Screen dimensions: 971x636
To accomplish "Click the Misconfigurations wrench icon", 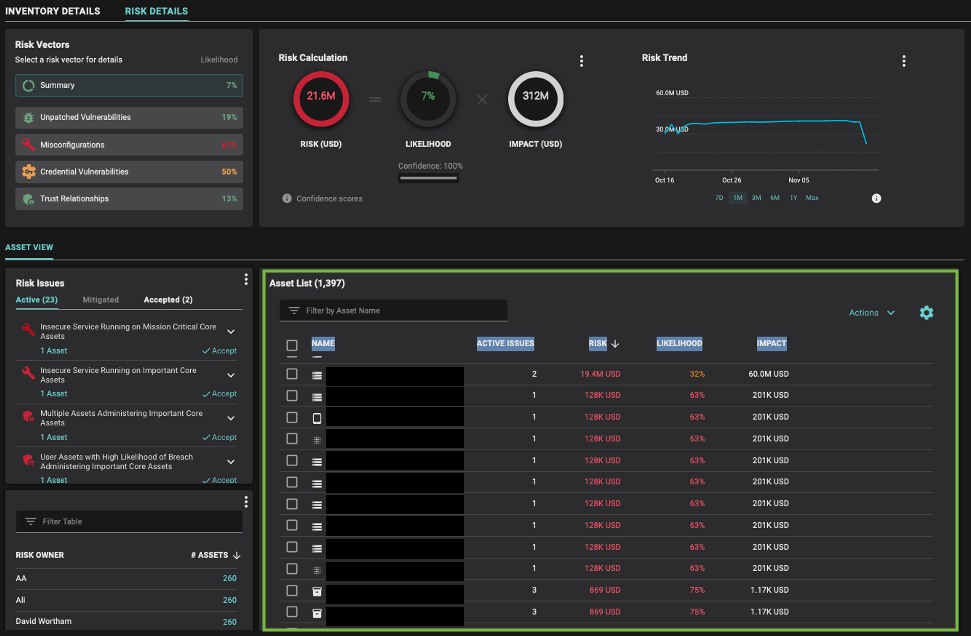I will coord(28,144).
